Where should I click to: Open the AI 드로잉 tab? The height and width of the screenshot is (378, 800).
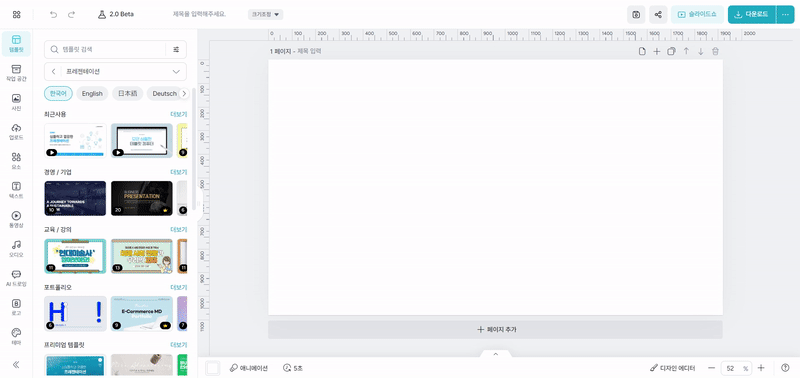point(16,278)
